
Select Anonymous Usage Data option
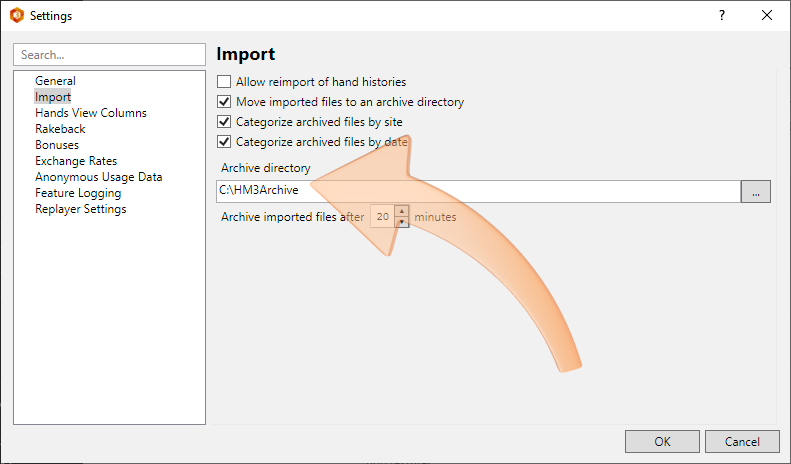point(98,177)
